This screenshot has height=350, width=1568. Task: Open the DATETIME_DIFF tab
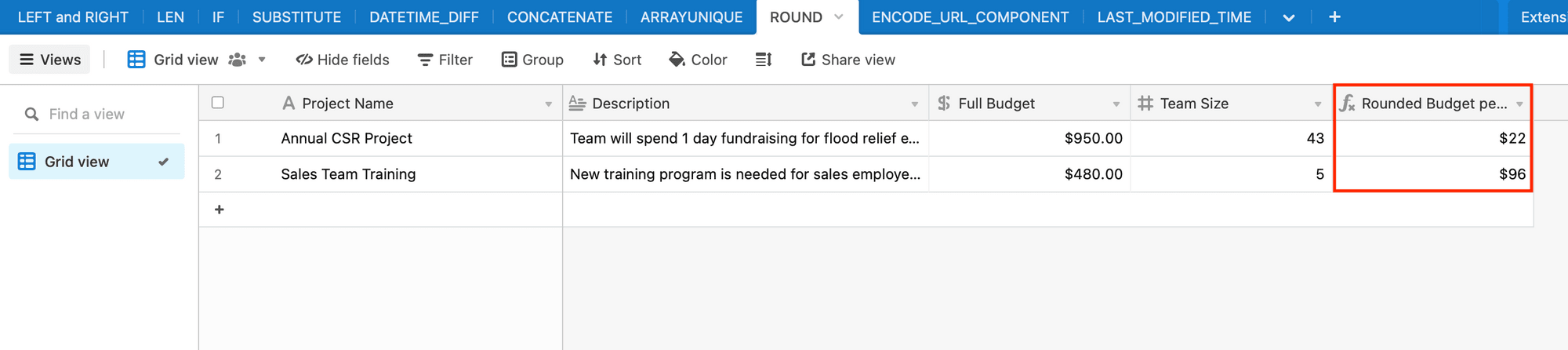coord(423,17)
